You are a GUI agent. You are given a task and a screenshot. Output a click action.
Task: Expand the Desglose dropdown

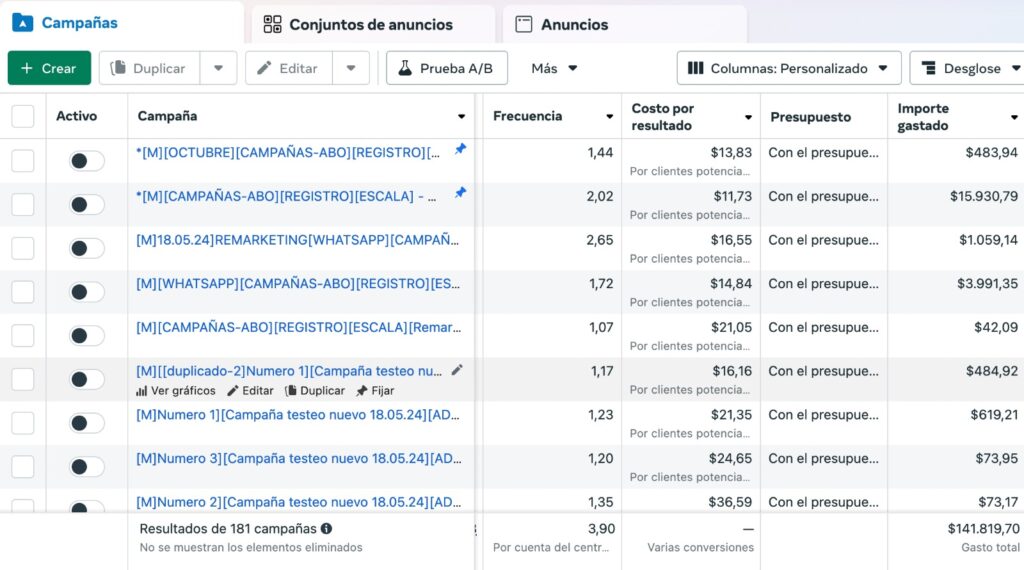point(965,68)
